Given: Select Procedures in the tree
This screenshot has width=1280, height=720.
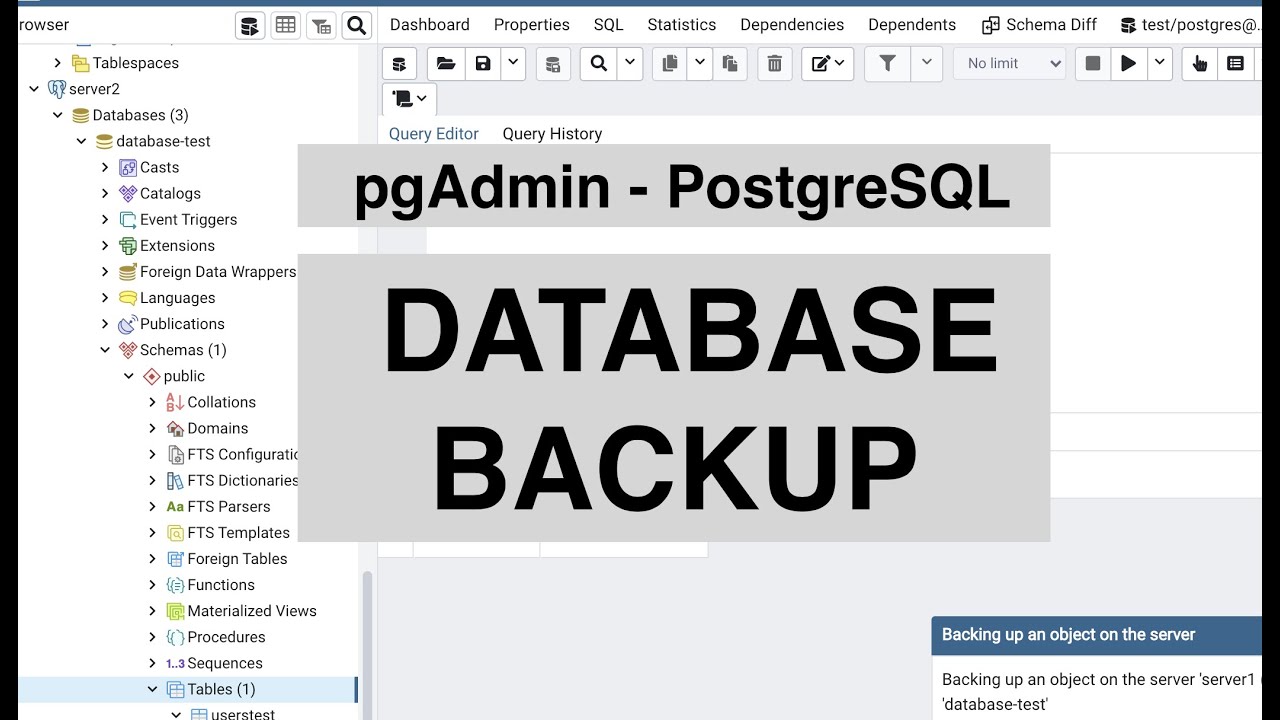Looking at the screenshot, I should click(x=226, y=636).
